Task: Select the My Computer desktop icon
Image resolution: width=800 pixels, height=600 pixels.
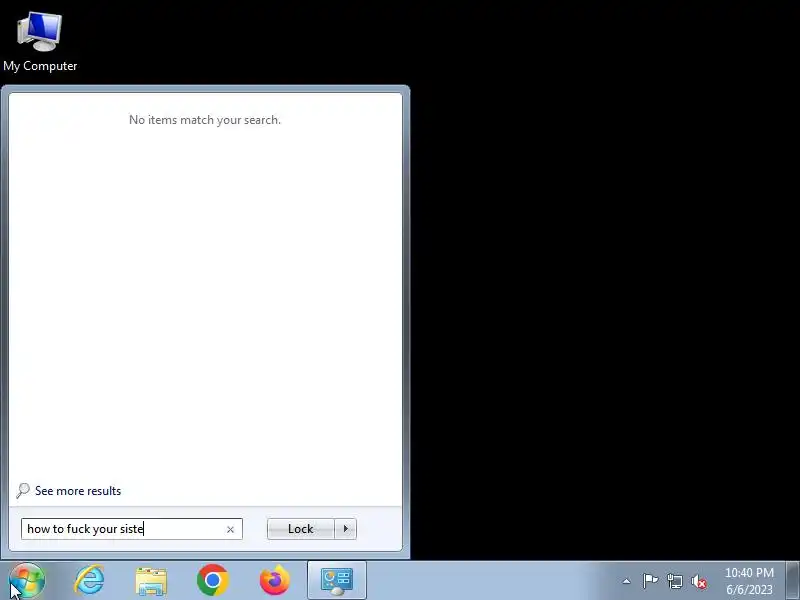Action: point(40,42)
